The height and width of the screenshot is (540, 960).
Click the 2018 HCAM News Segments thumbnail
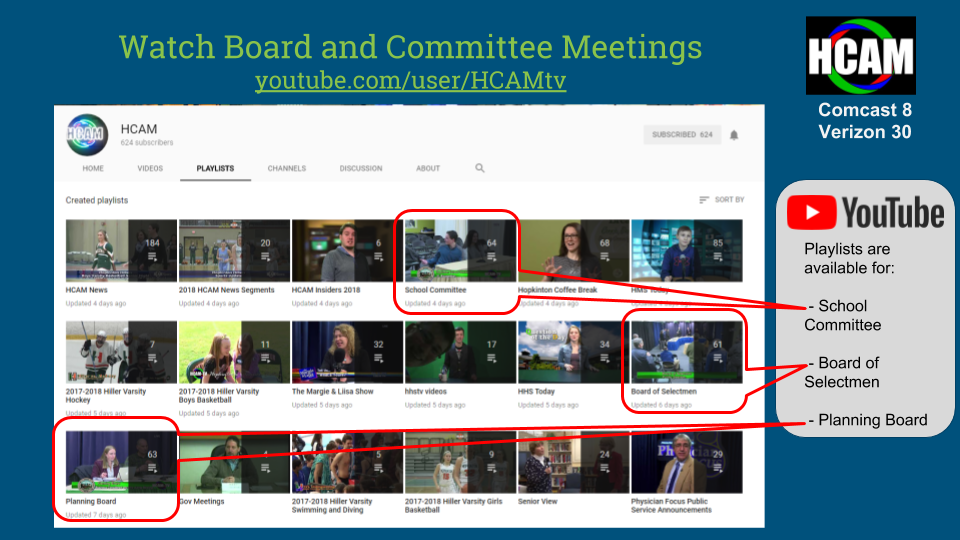234,251
